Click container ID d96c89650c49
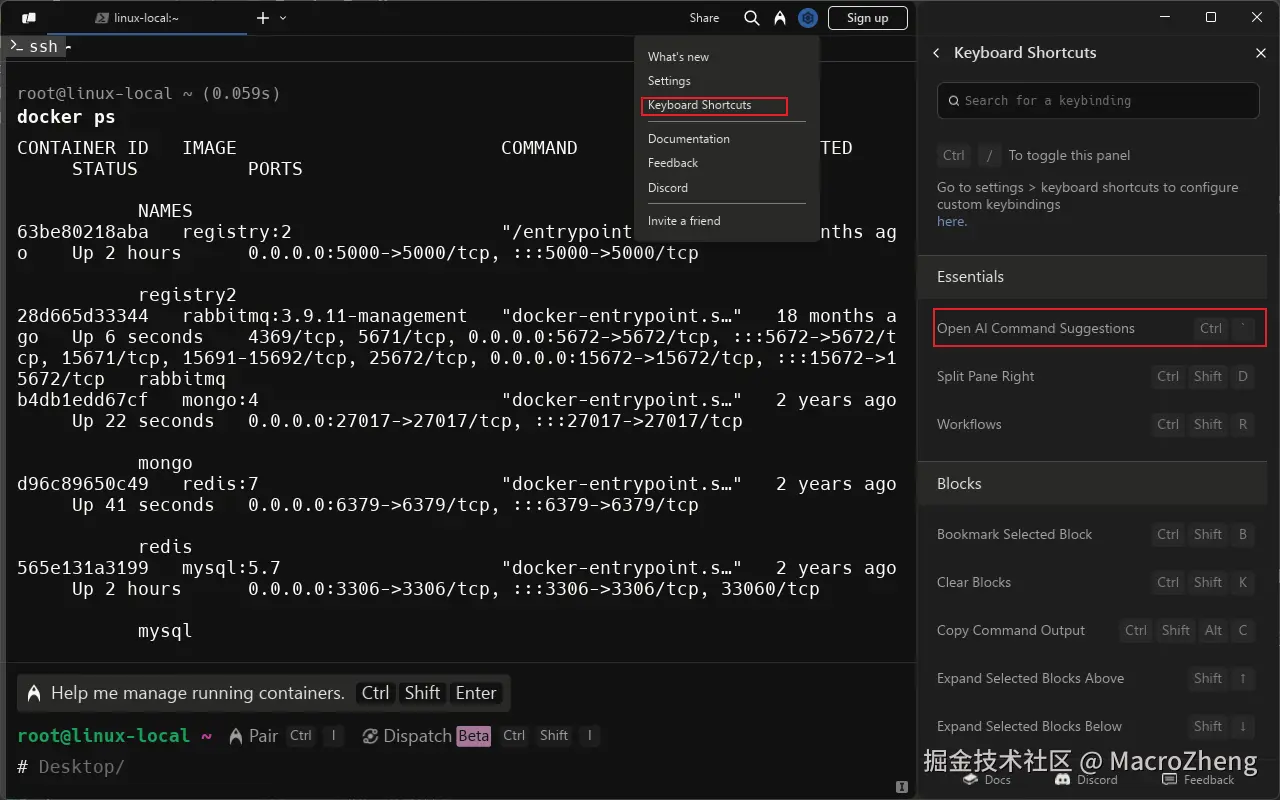The image size is (1280, 800). click(83, 484)
